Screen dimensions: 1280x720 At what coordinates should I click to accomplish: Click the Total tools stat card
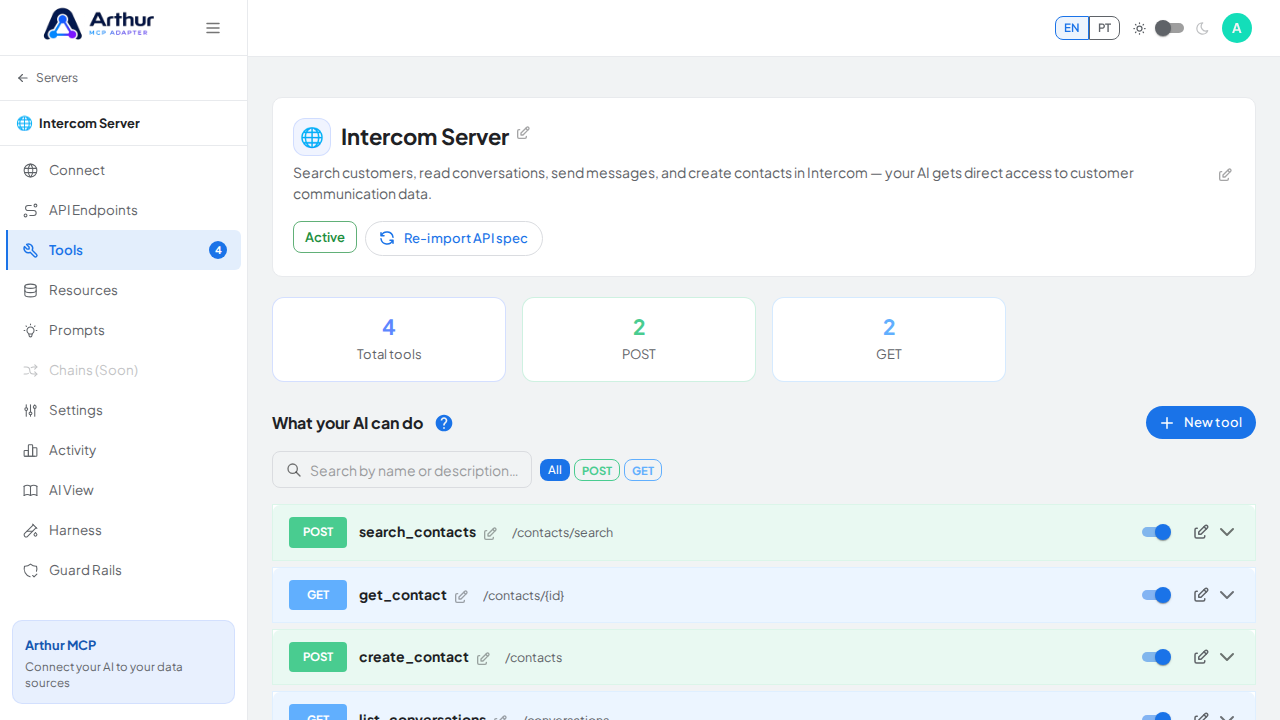[389, 339]
